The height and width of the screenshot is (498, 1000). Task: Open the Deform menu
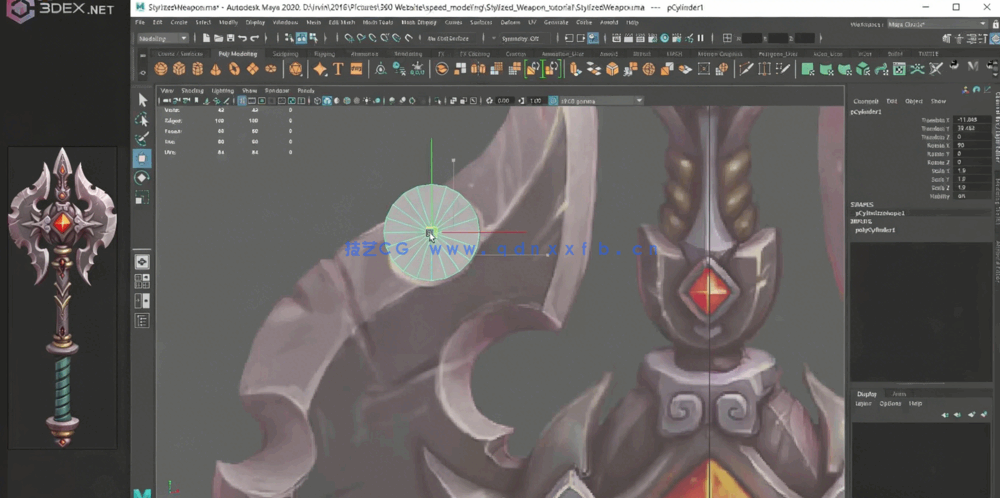coord(510,22)
